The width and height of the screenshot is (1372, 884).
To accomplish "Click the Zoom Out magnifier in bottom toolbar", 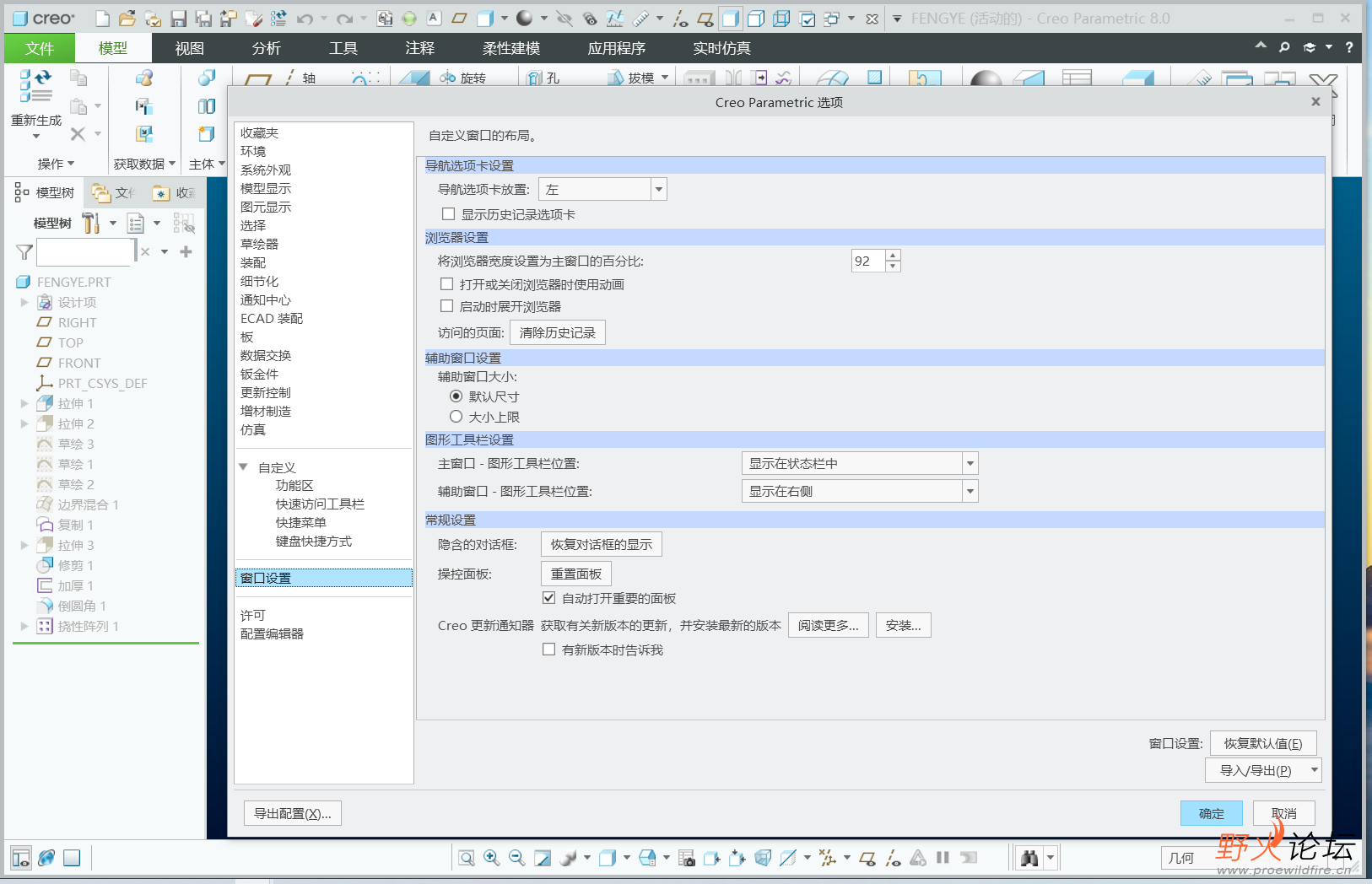I will point(517,858).
